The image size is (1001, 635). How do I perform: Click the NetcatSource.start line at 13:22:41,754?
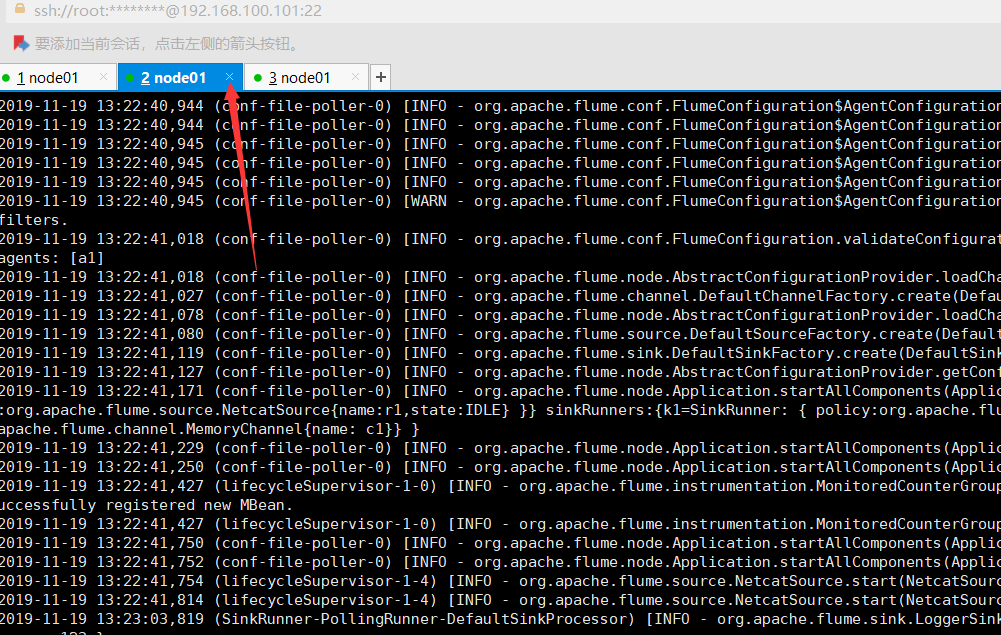pos(500,581)
